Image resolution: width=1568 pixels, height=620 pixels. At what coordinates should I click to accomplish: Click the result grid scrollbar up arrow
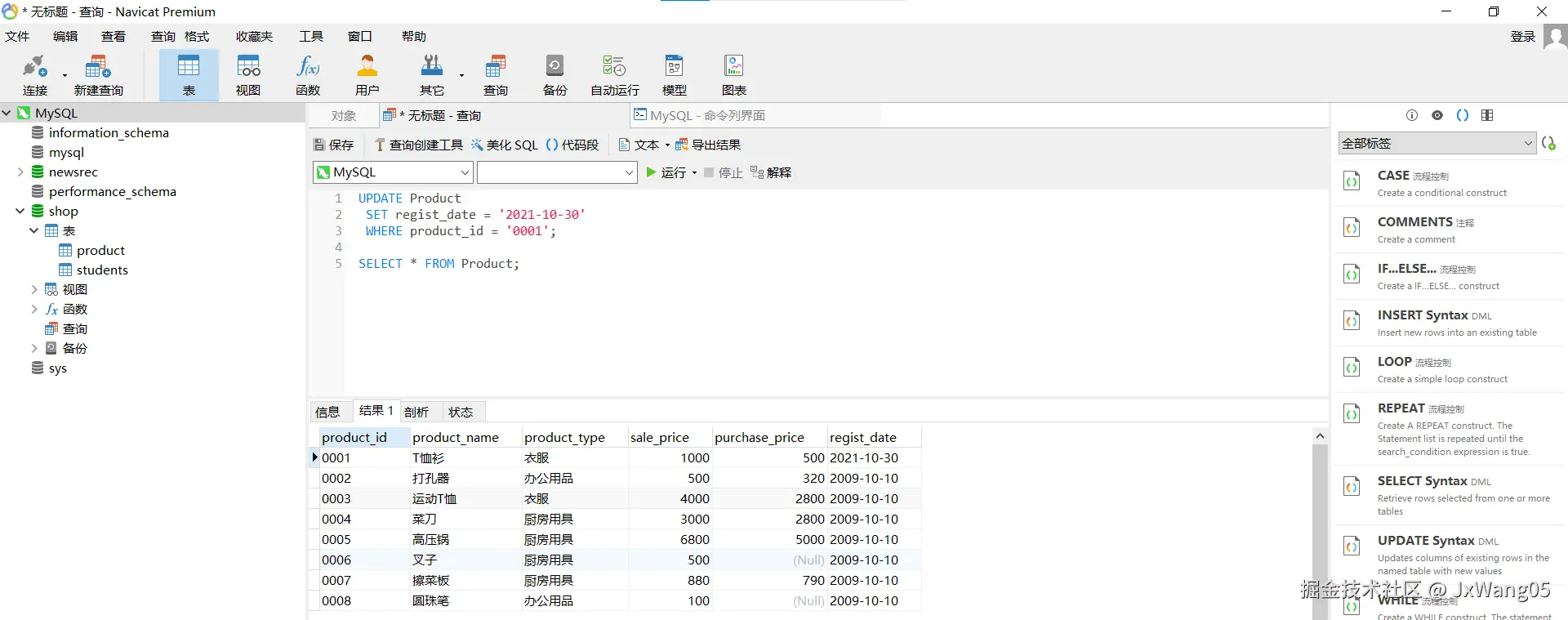1320,436
